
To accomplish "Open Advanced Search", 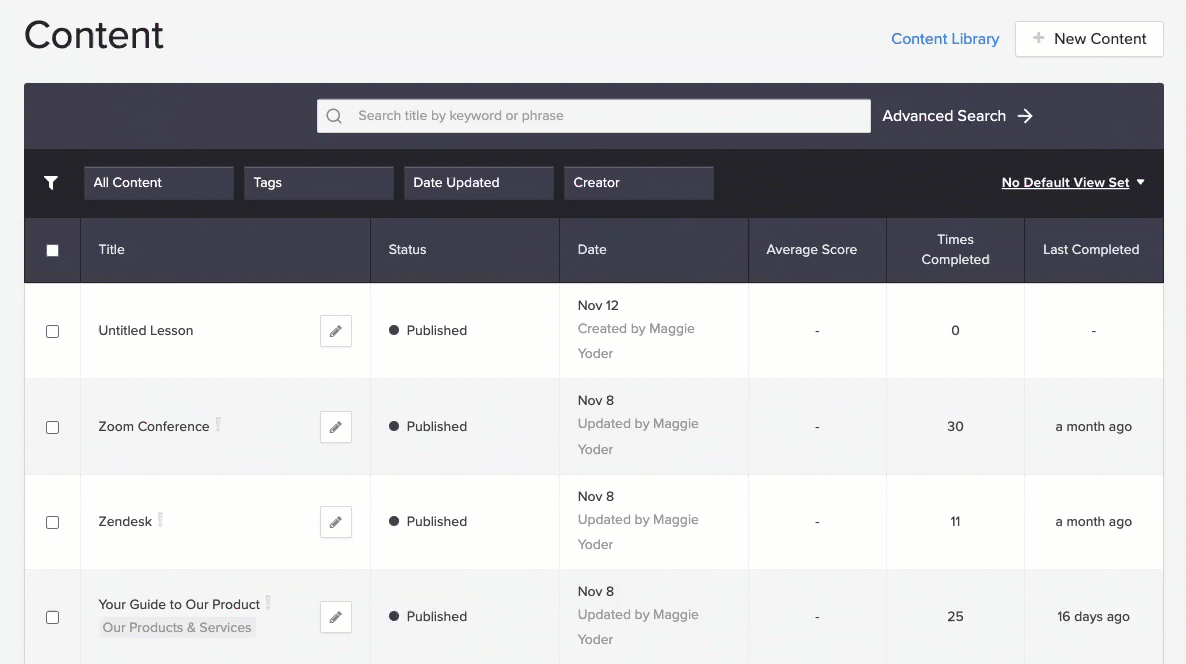I will pyautogui.click(x=957, y=116).
